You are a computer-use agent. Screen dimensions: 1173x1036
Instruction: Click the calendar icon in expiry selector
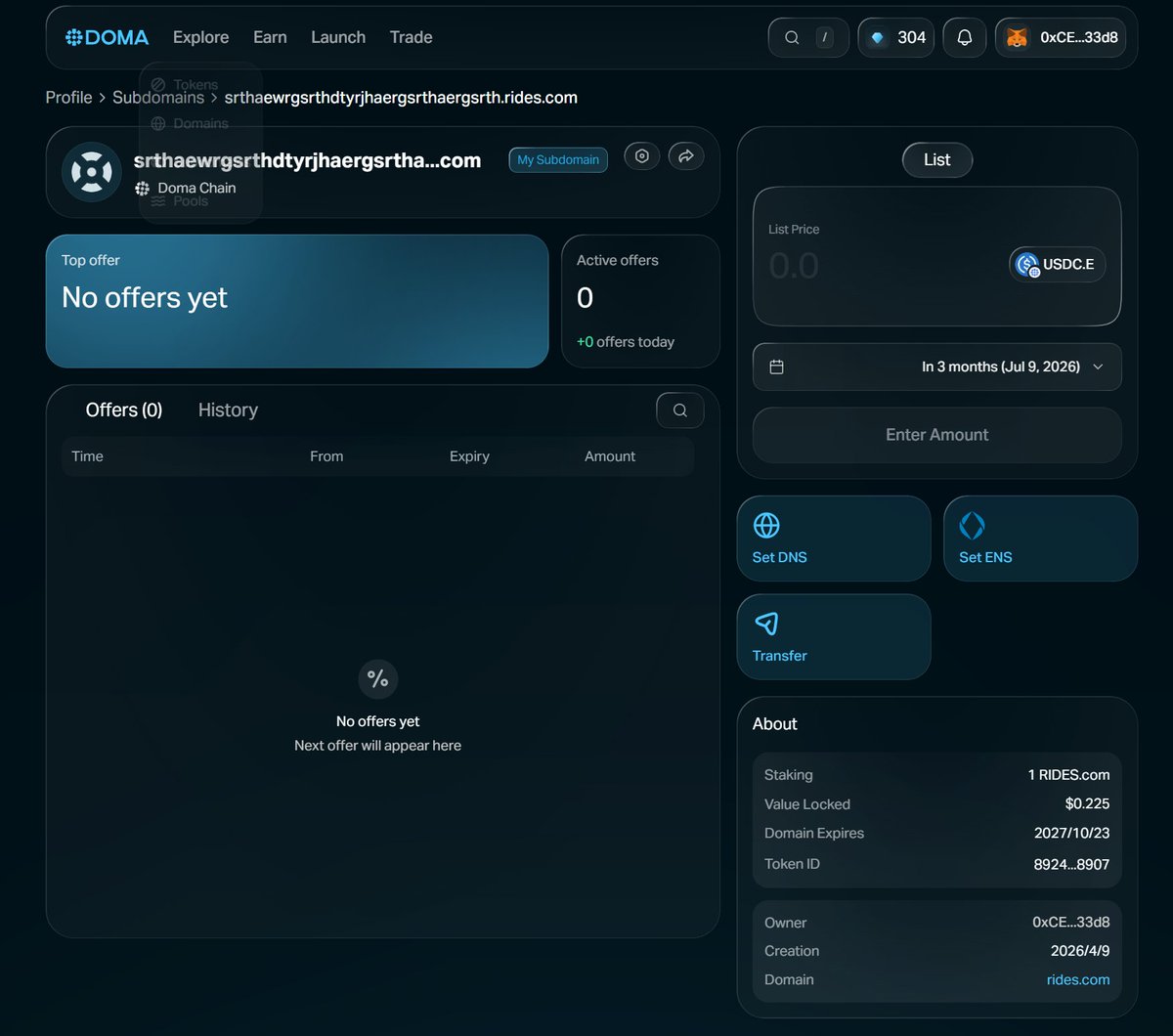pos(777,367)
